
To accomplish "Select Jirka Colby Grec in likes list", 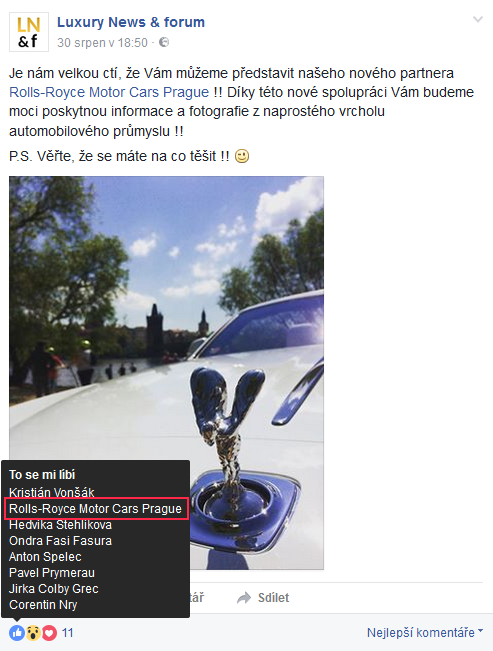I will 54,589.
